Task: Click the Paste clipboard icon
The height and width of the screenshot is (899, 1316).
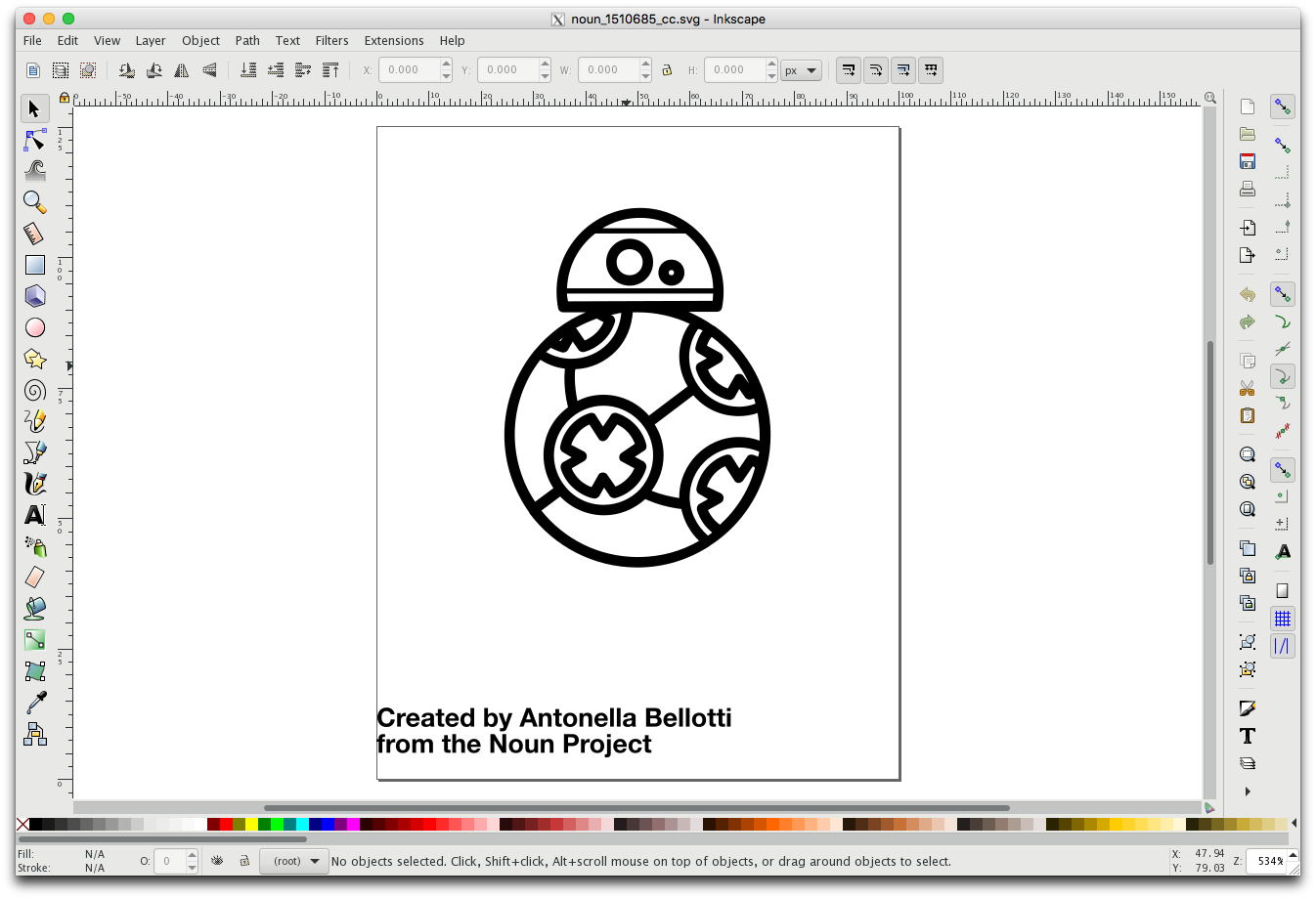Action: coord(1248,415)
